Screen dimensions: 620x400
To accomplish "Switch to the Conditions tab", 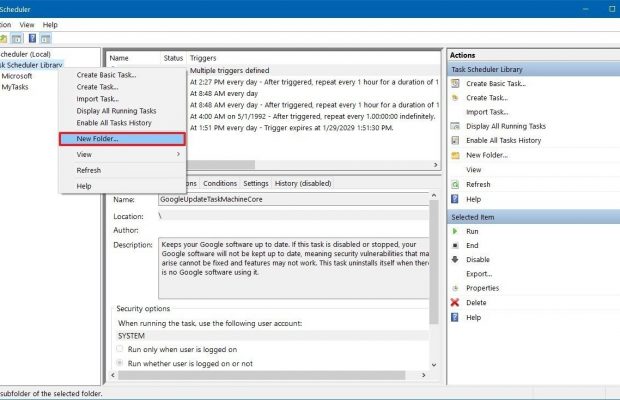I will [x=220, y=183].
